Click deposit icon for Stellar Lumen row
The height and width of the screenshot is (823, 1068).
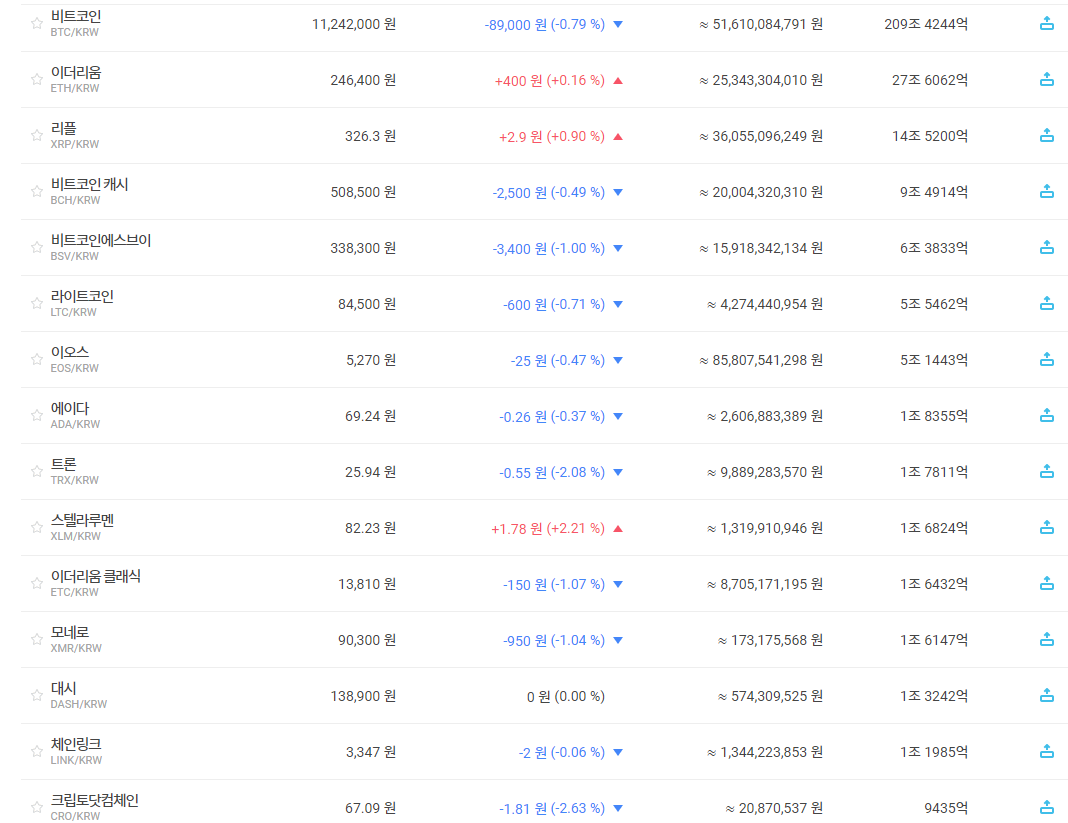1047,528
